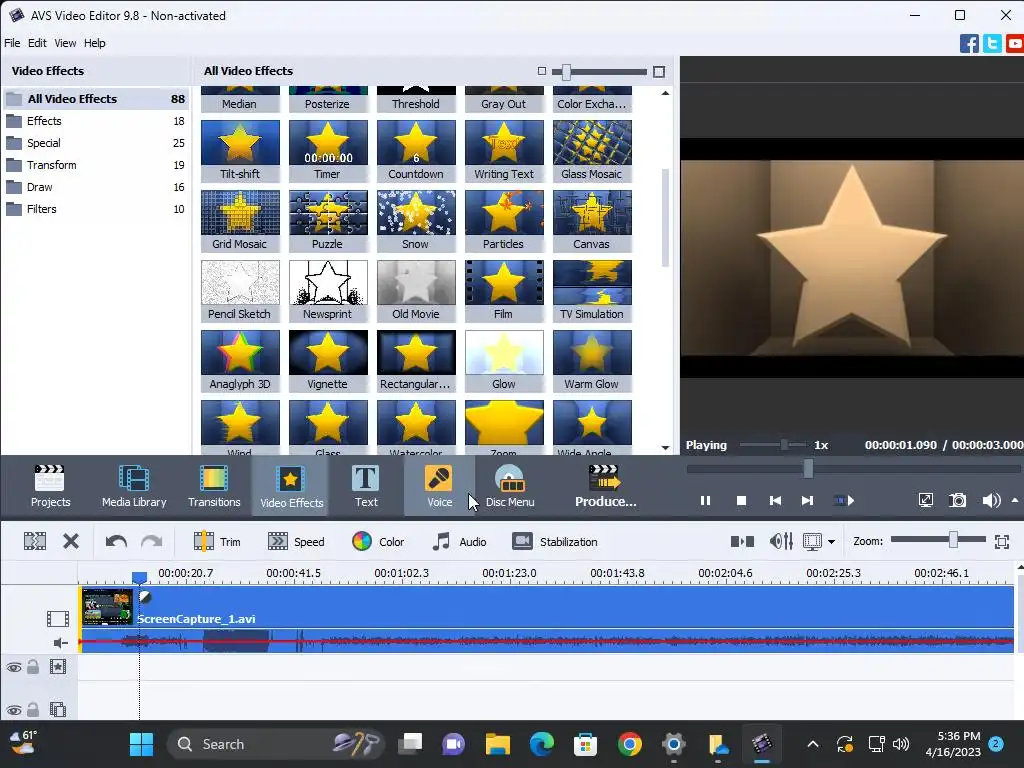Click the playback speed slider
The image size is (1024, 768).
coord(784,445)
